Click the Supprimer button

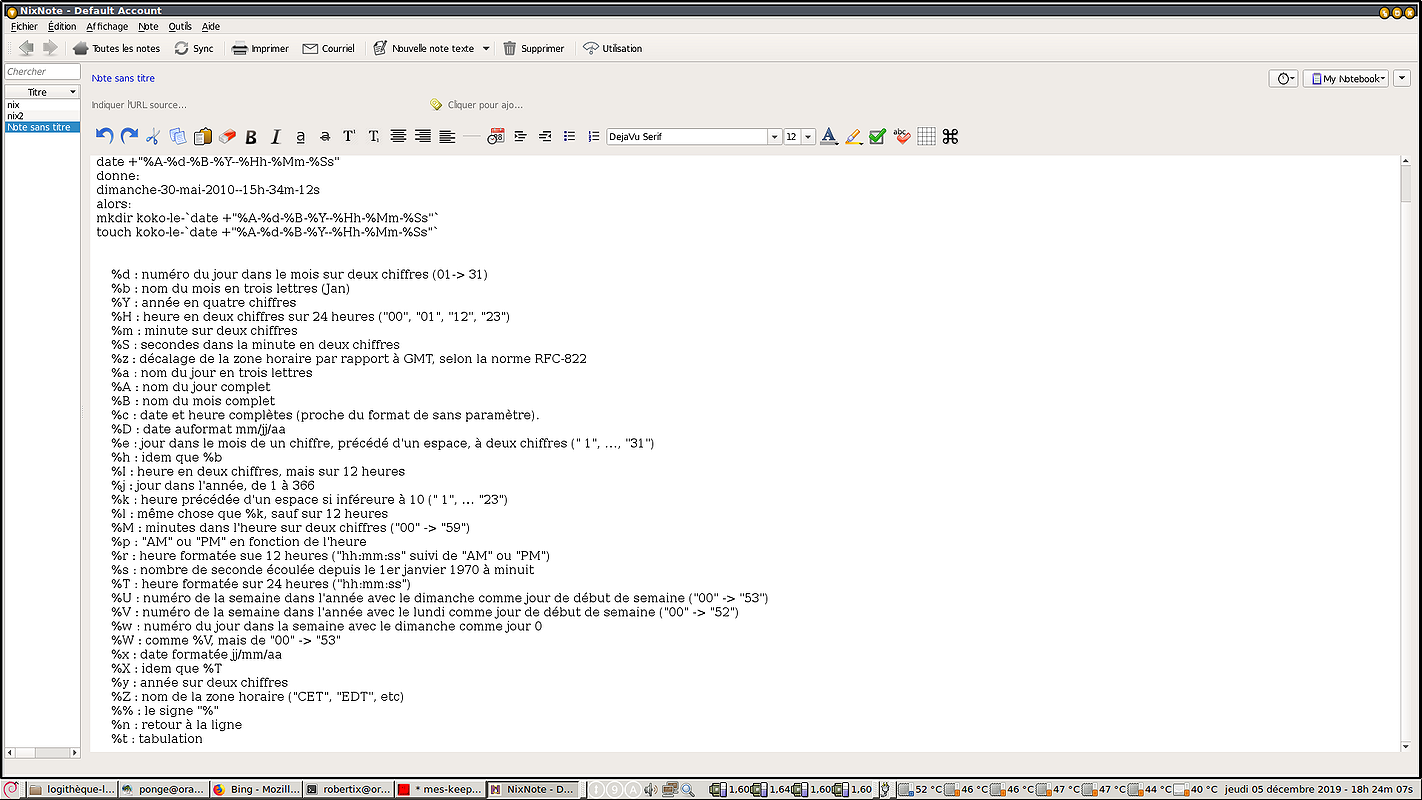(x=533, y=48)
